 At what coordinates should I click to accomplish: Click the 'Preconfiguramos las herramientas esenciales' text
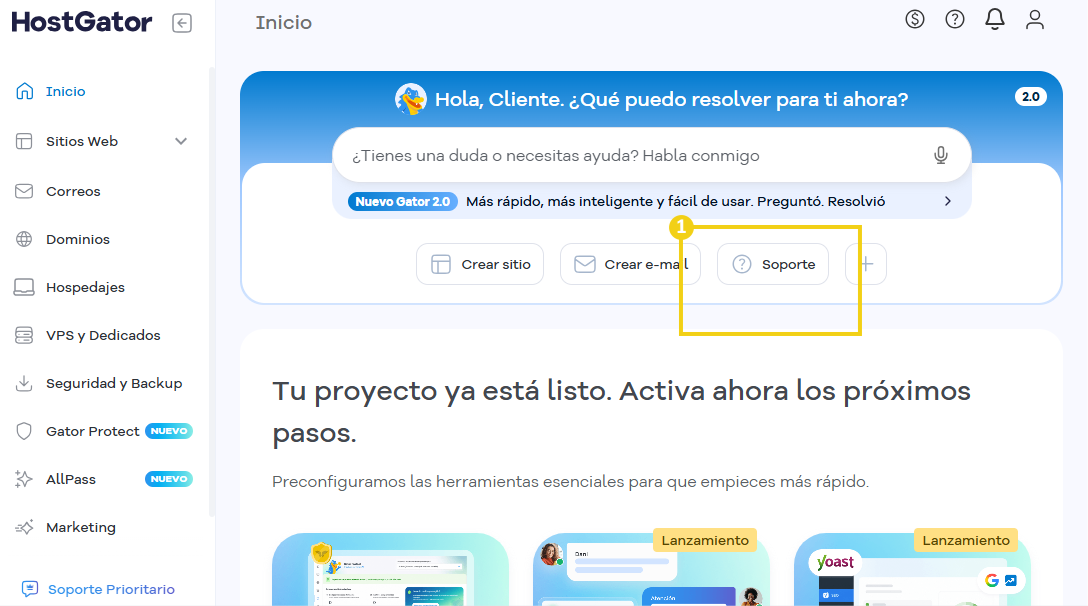[570, 482]
